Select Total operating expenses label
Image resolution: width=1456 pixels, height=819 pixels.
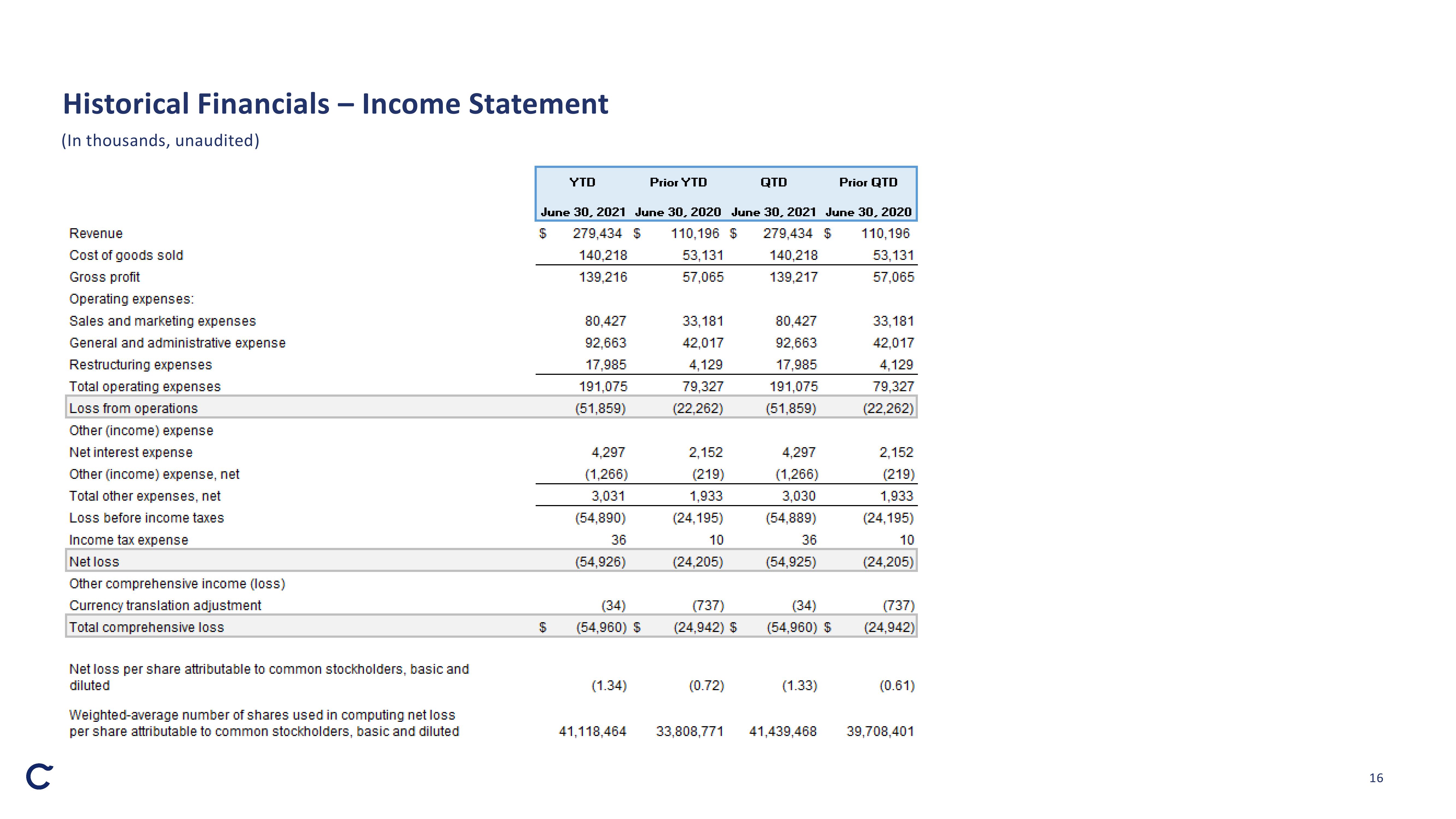tap(145, 387)
